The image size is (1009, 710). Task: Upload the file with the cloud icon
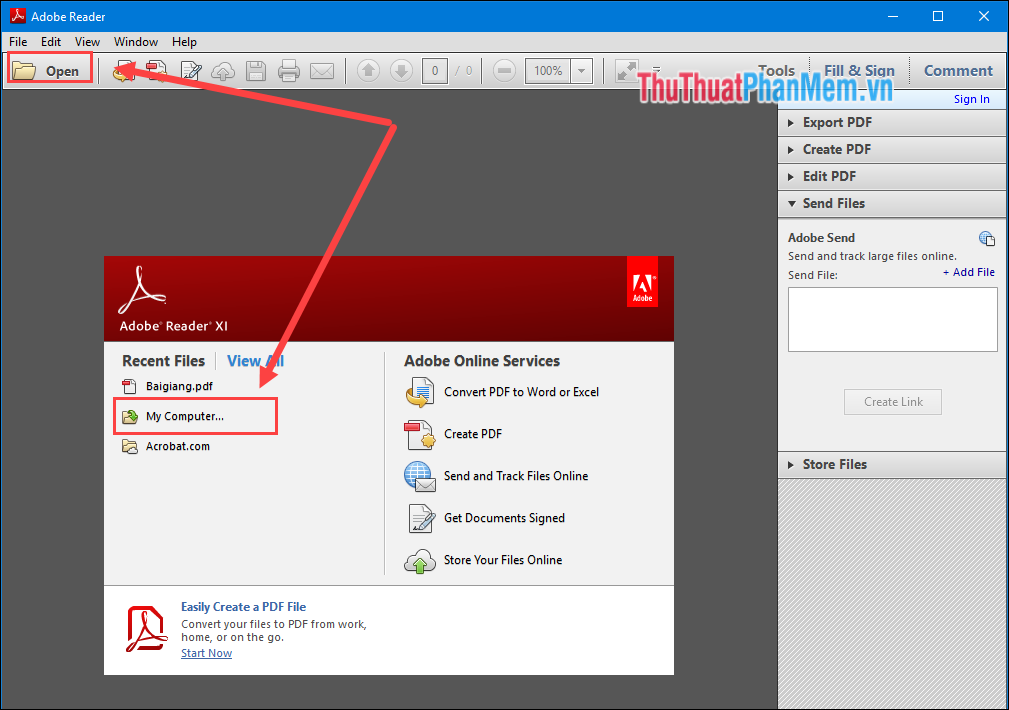pos(222,70)
